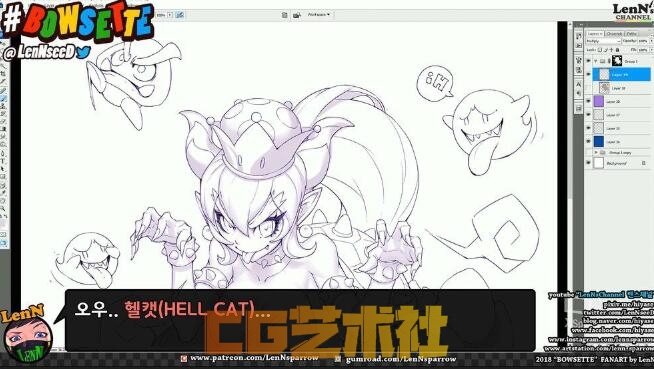Open the top collapsed panel dock icon
The width and height of the screenshot is (654, 369).
click(579, 37)
